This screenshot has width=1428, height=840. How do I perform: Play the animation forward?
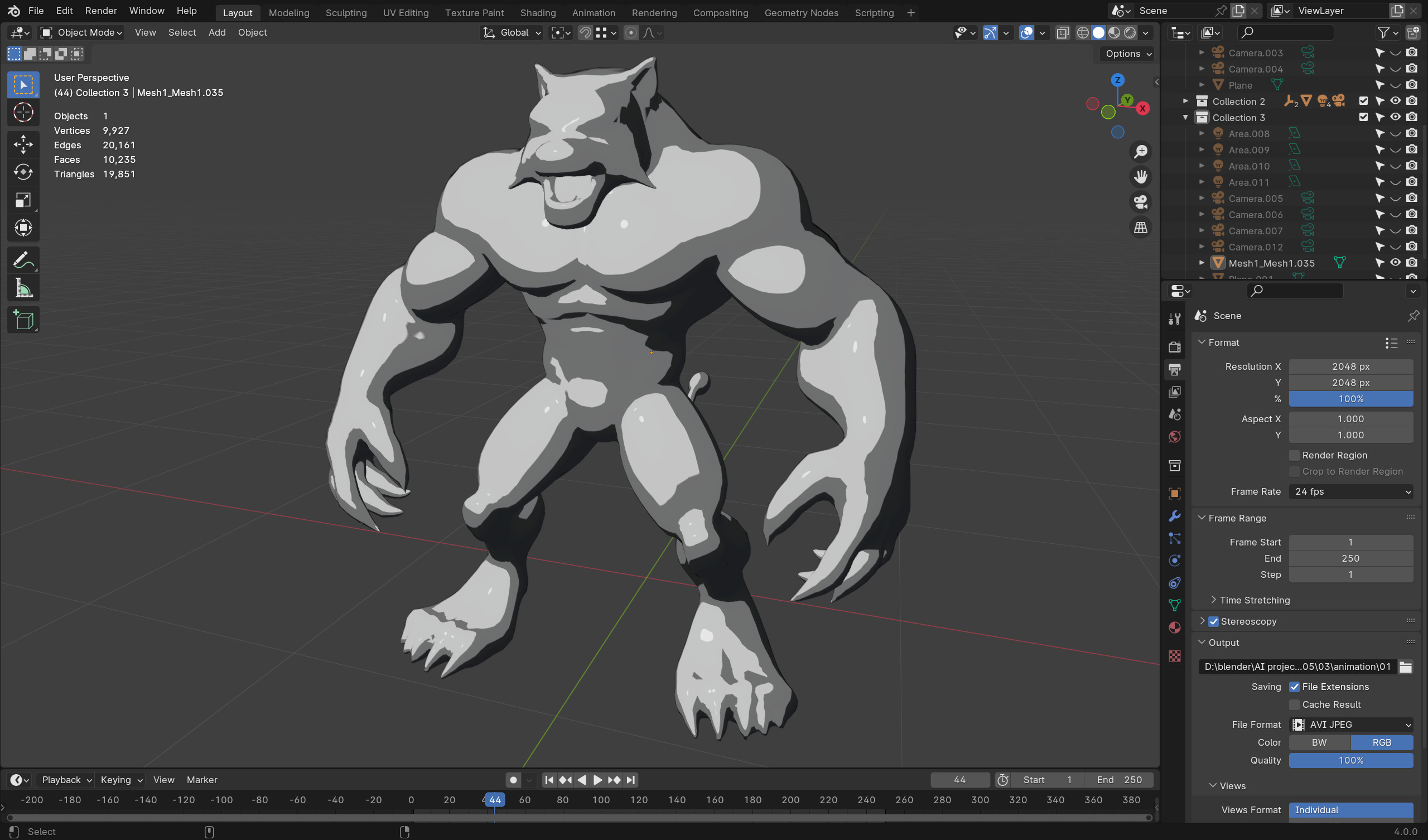597,780
